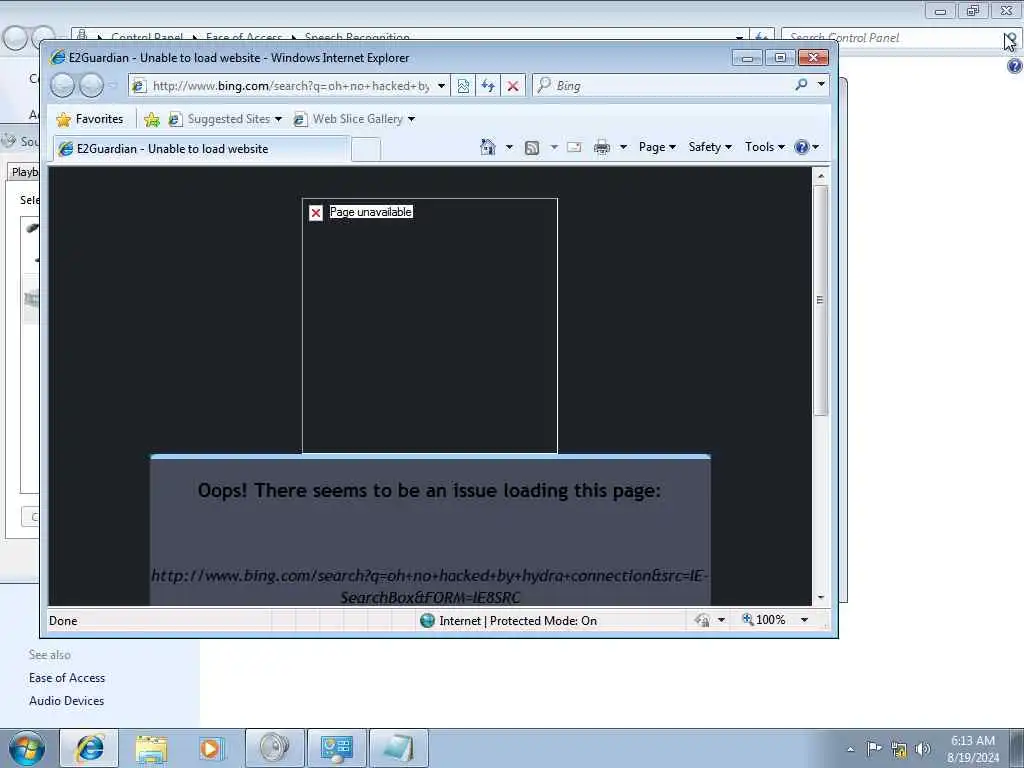The width and height of the screenshot is (1024, 768).
Task: Click the red Stop loading icon
Action: point(513,86)
